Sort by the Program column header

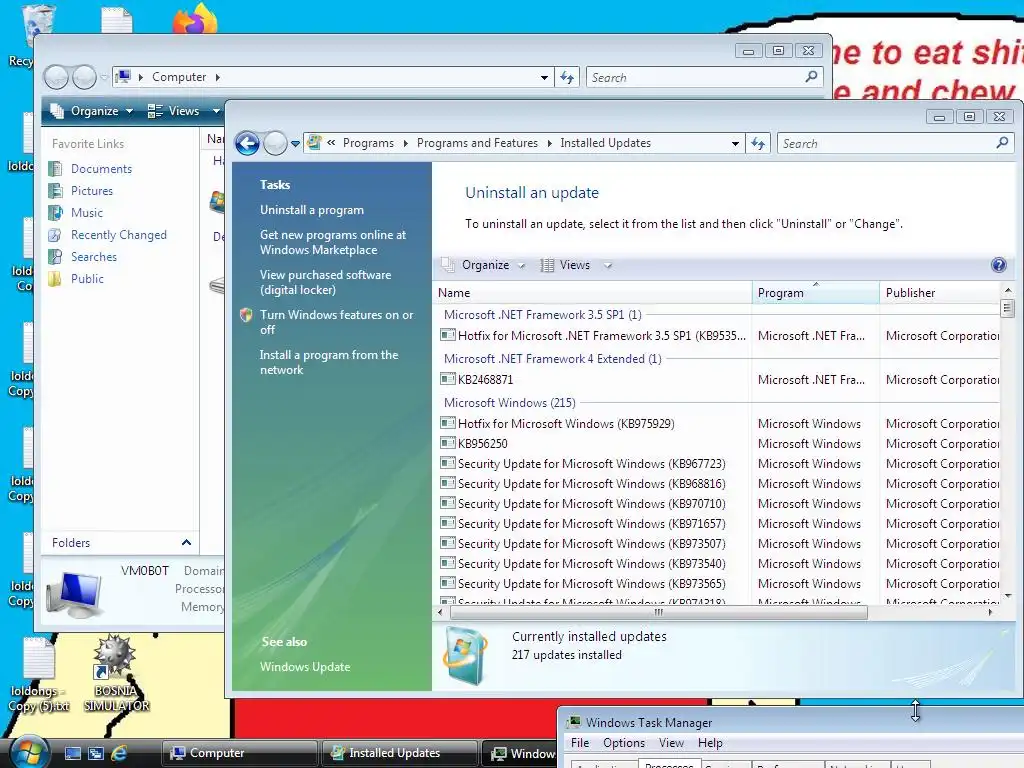pyautogui.click(x=816, y=293)
